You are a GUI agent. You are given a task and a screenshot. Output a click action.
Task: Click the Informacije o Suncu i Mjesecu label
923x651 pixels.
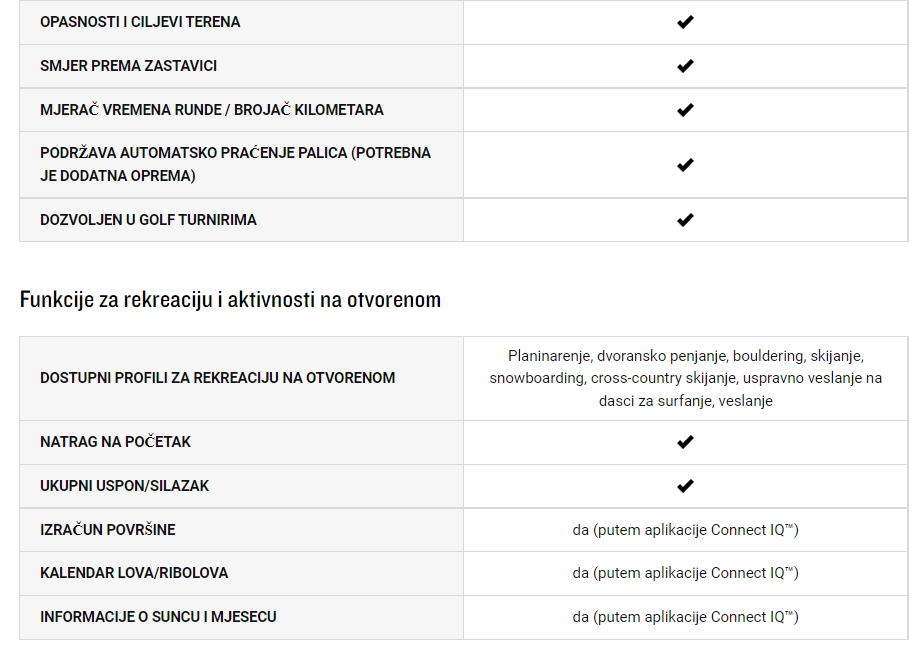click(x=158, y=617)
